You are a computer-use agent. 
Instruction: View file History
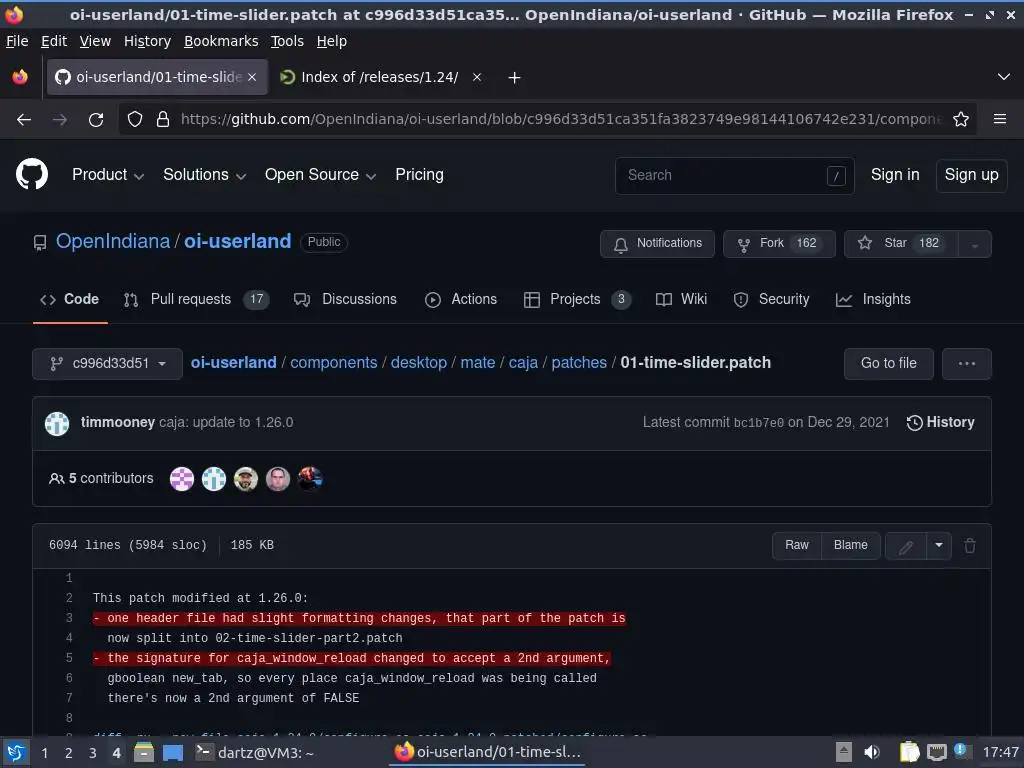(940, 423)
